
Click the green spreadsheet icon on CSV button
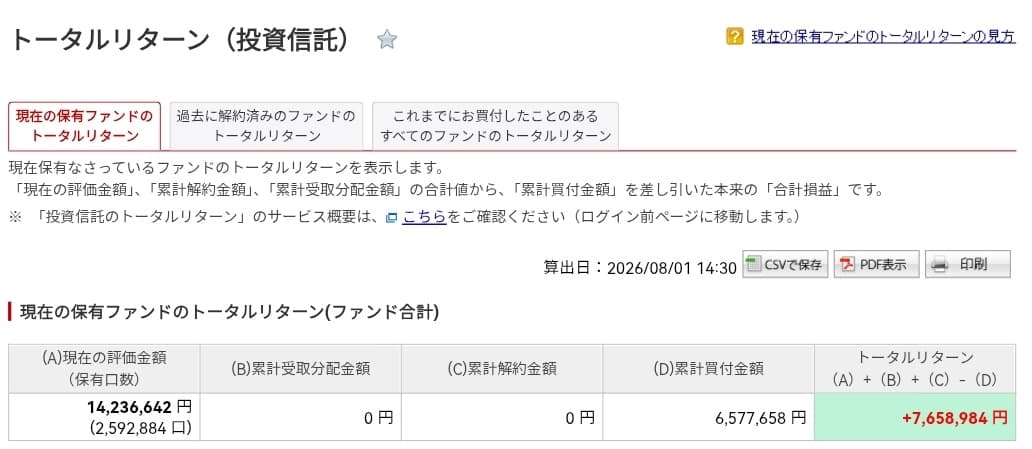[x=754, y=264]
